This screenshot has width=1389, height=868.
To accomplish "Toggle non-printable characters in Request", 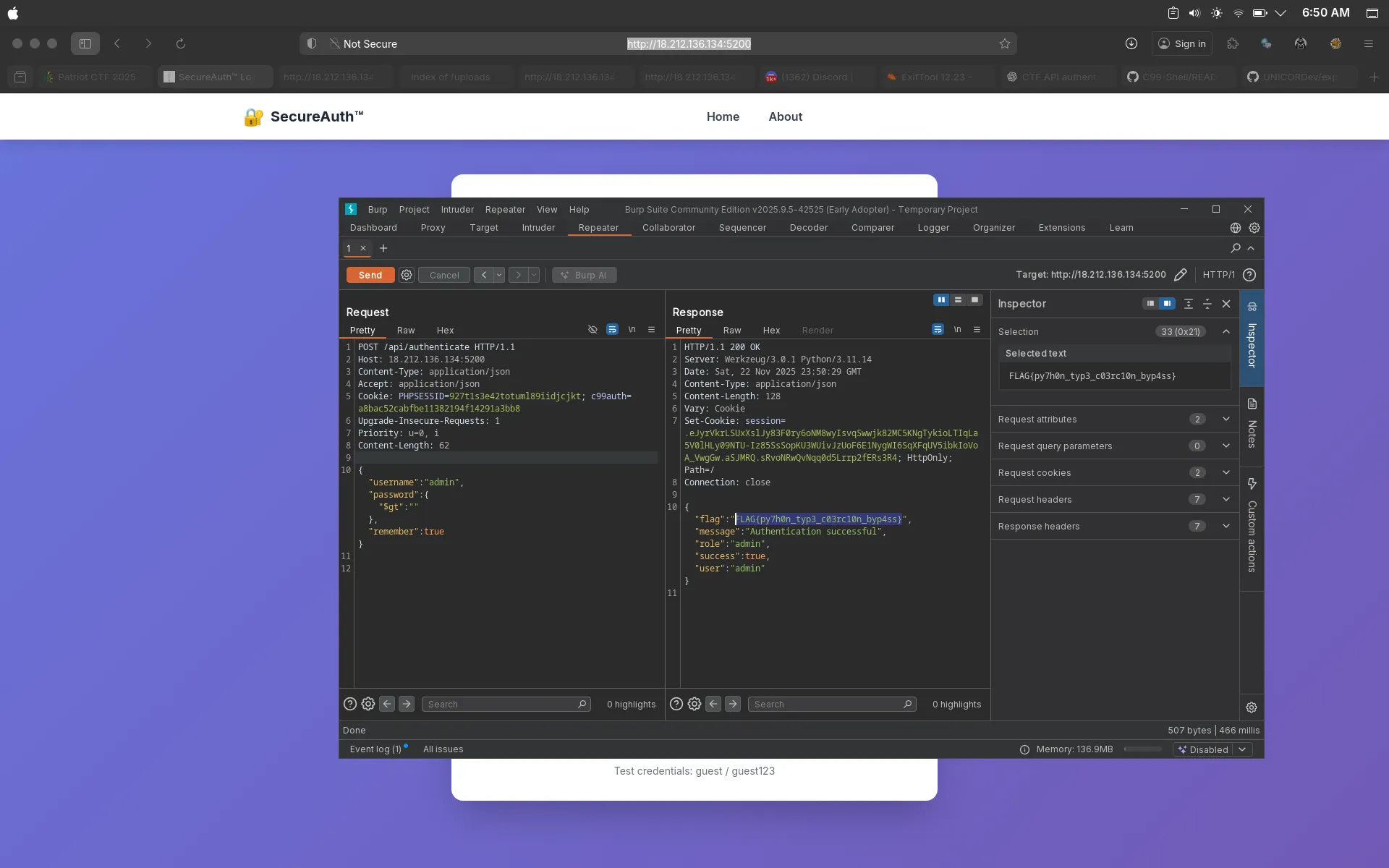I will [x=632, y=330].
